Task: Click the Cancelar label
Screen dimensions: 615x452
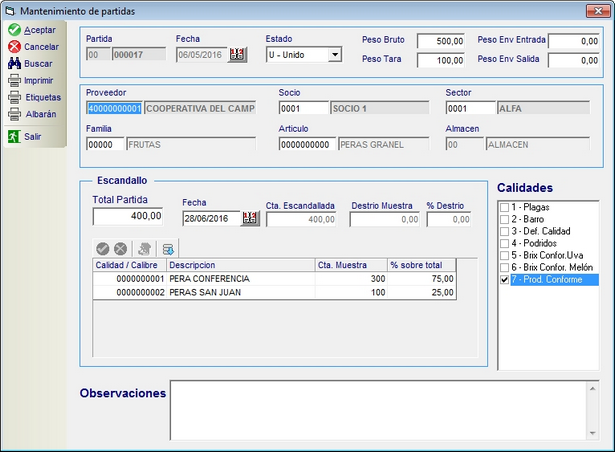Action: coord(41,47)
